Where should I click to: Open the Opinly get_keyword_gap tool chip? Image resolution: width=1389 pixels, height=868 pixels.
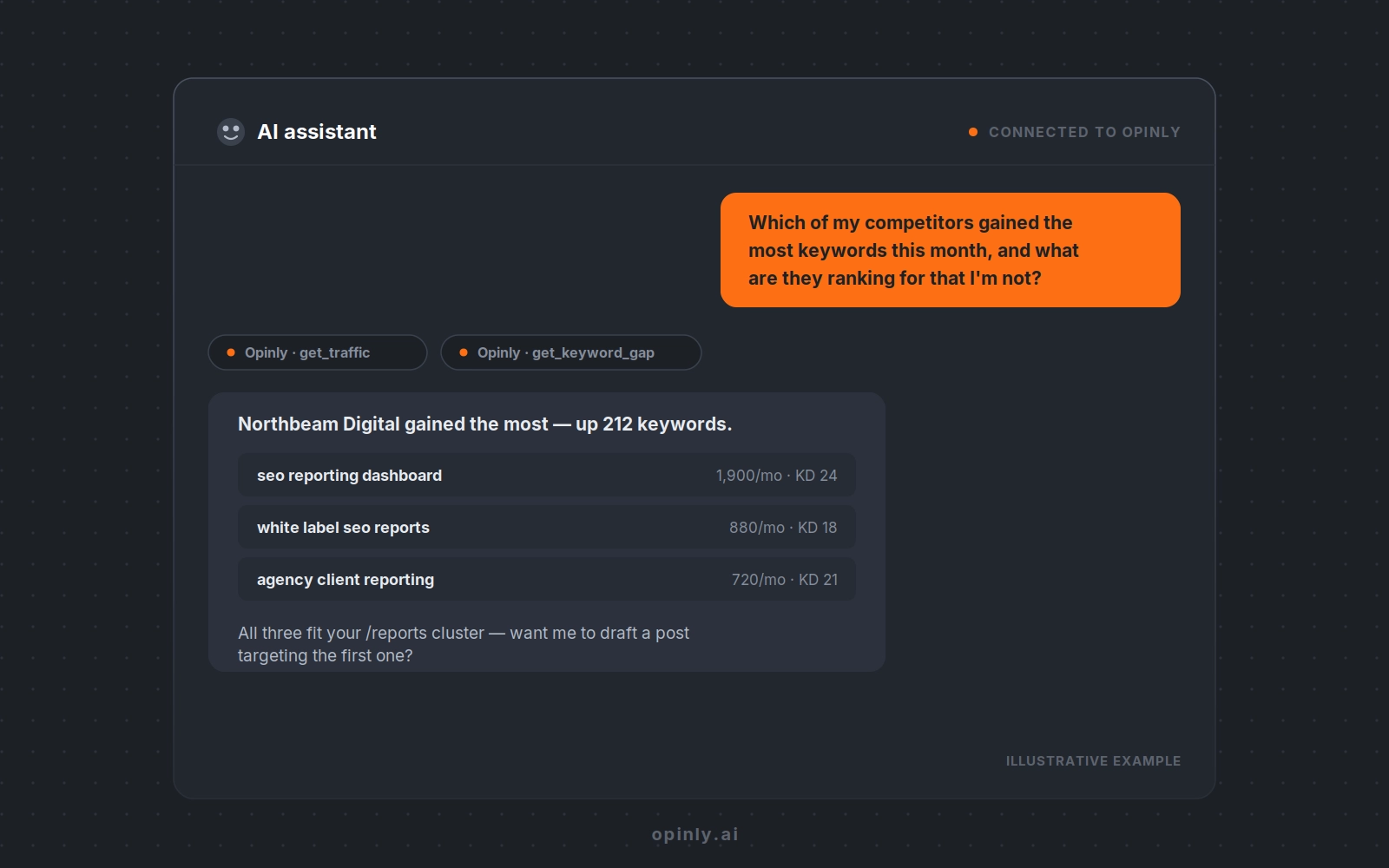571,352
